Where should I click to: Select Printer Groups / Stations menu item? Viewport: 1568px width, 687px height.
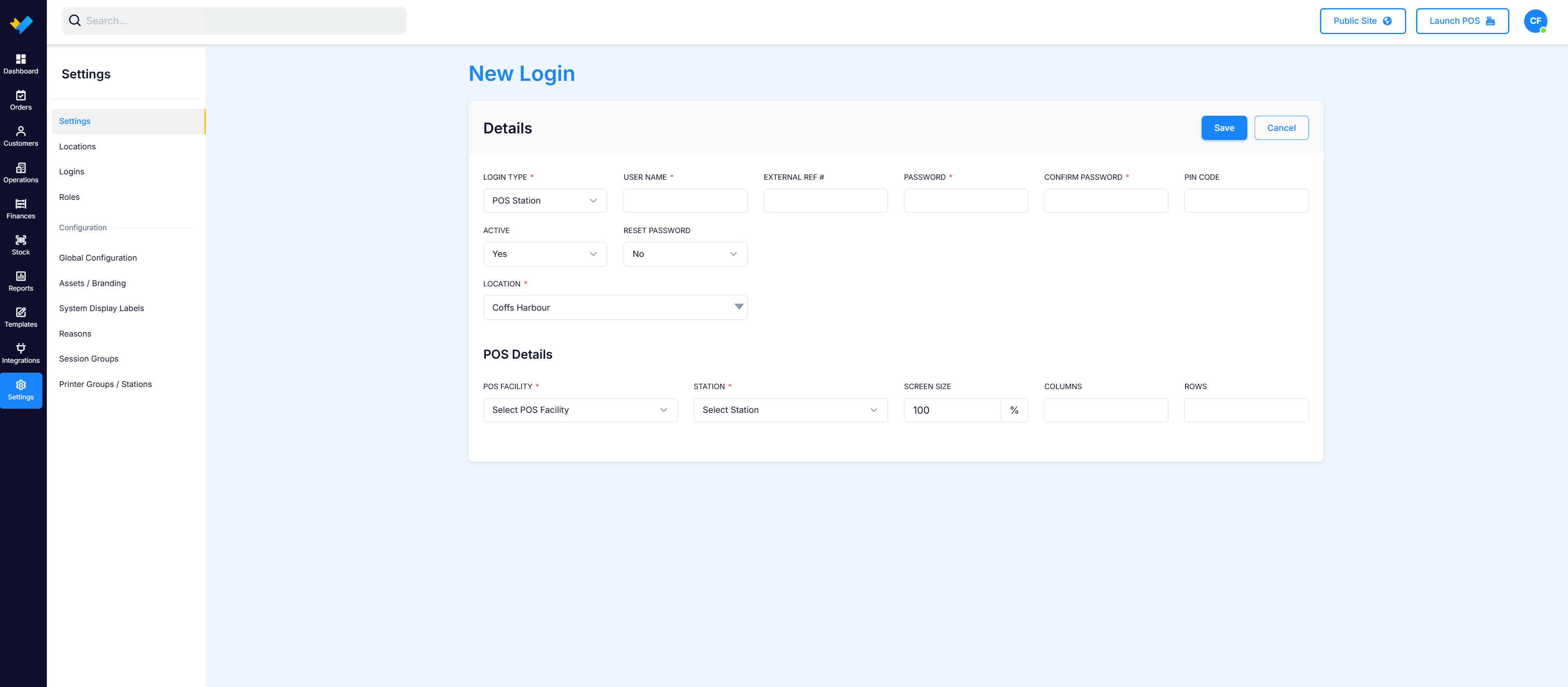[105, 384]
